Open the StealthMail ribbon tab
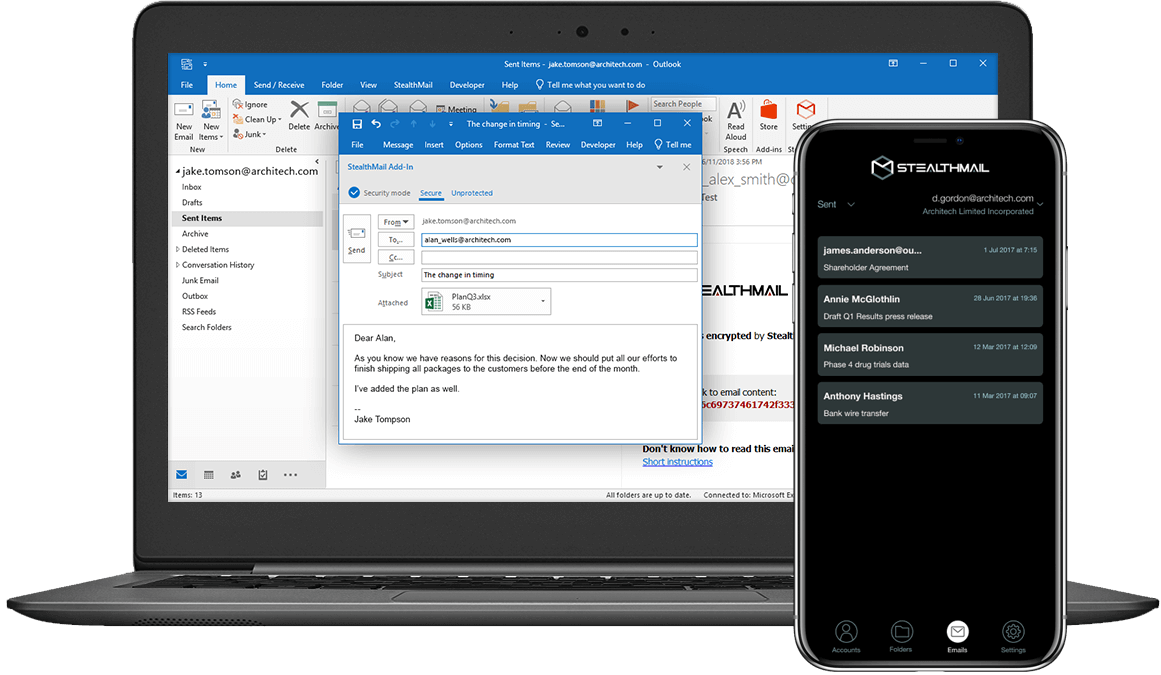1161x675 pixels. 412,85
